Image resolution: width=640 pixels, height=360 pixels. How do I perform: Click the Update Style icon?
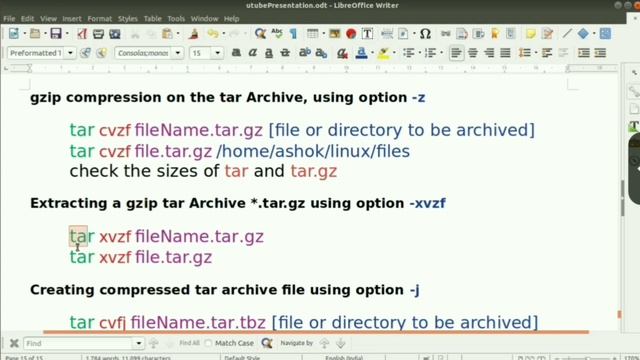coord(85,53)
